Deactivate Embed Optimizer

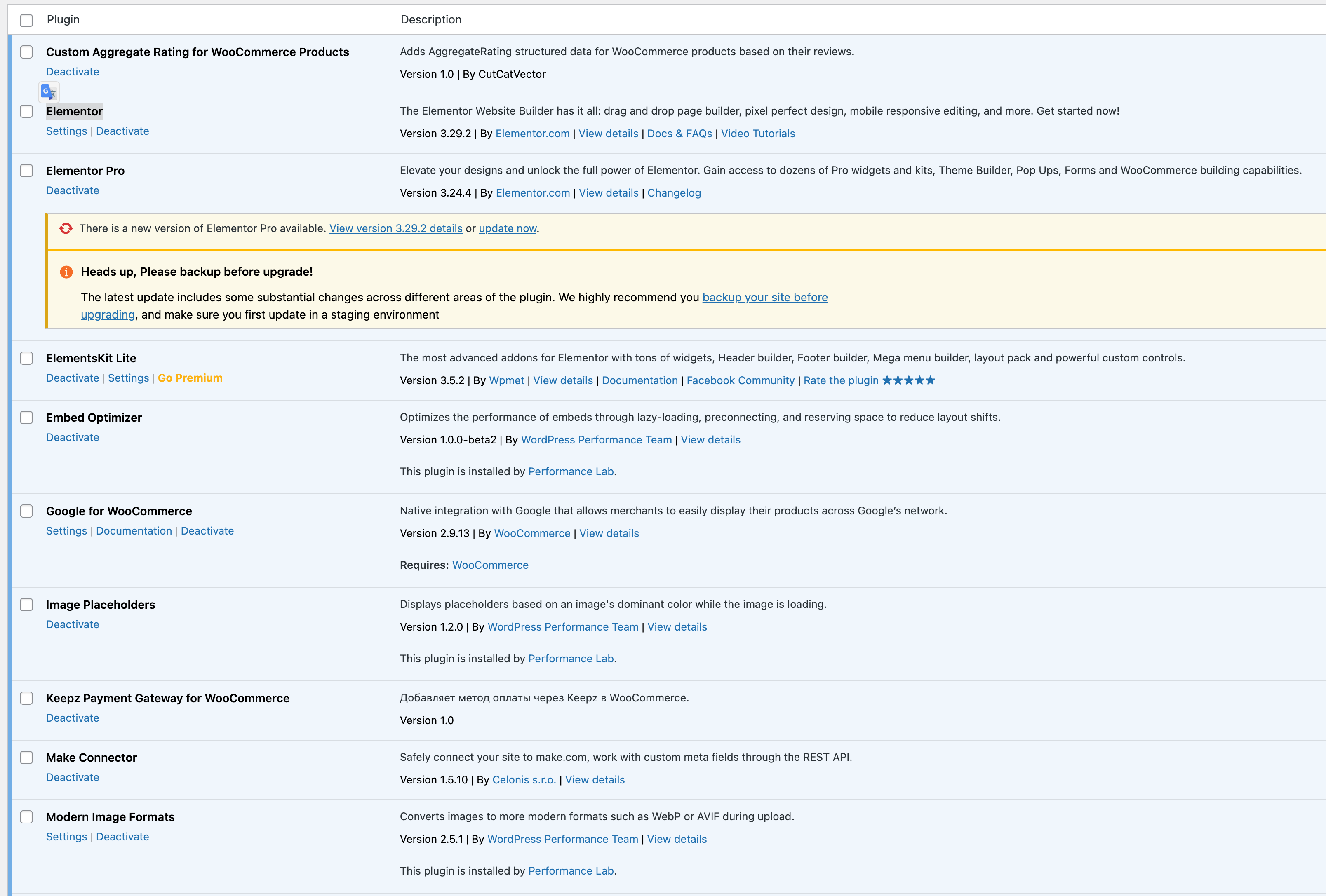[x=73, y=437]
